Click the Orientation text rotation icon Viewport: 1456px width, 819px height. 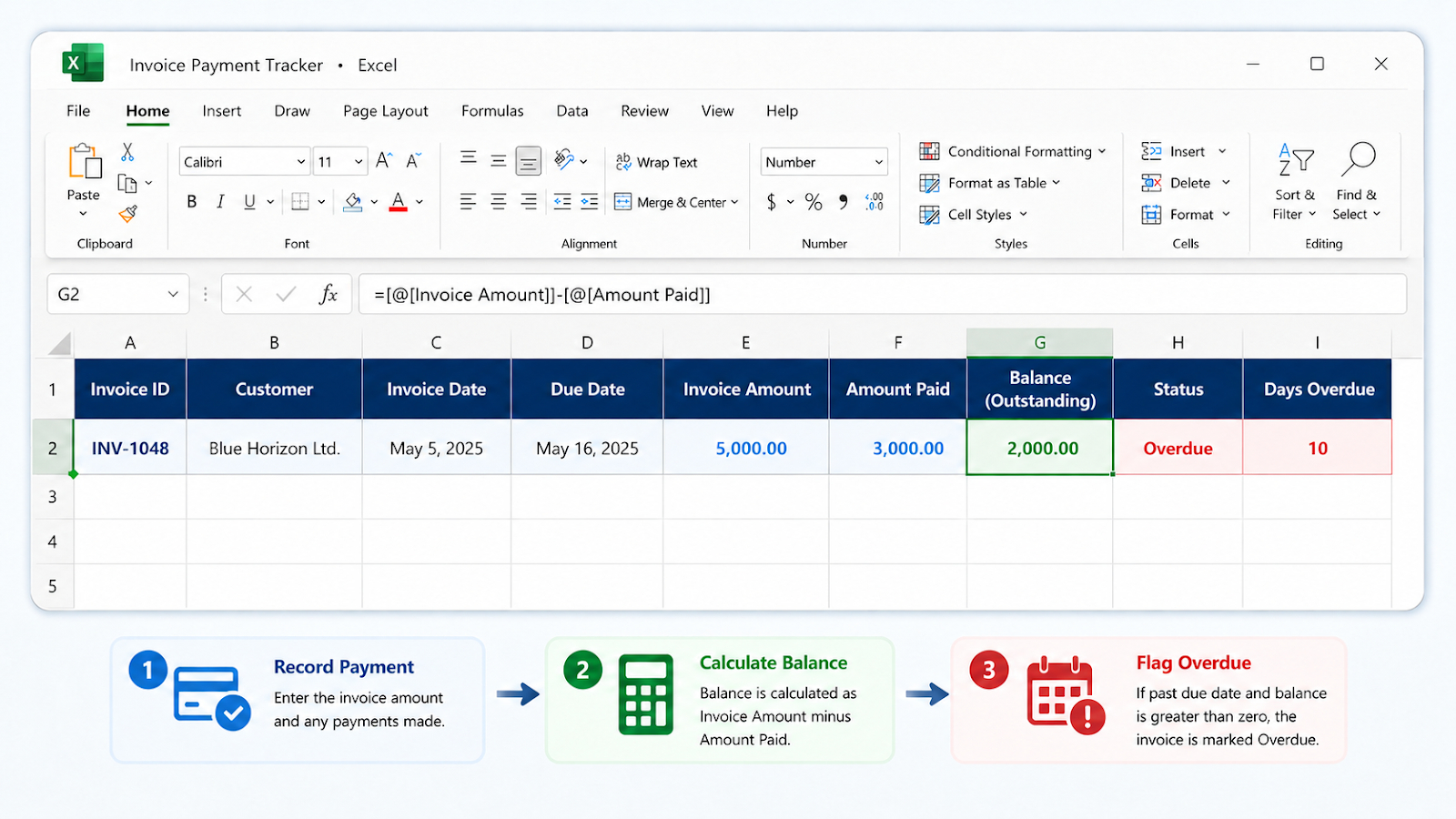[x=565, y=160]
